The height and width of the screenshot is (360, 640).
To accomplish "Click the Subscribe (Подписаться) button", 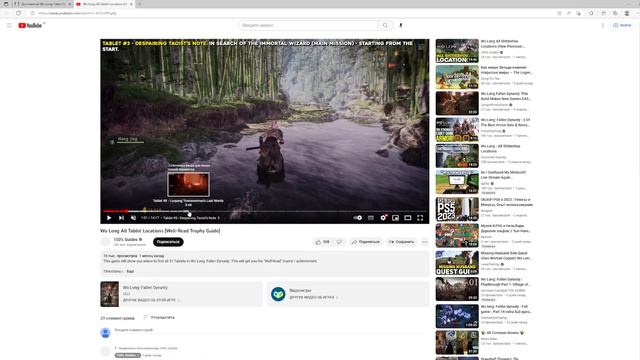I will click(168, 242).
